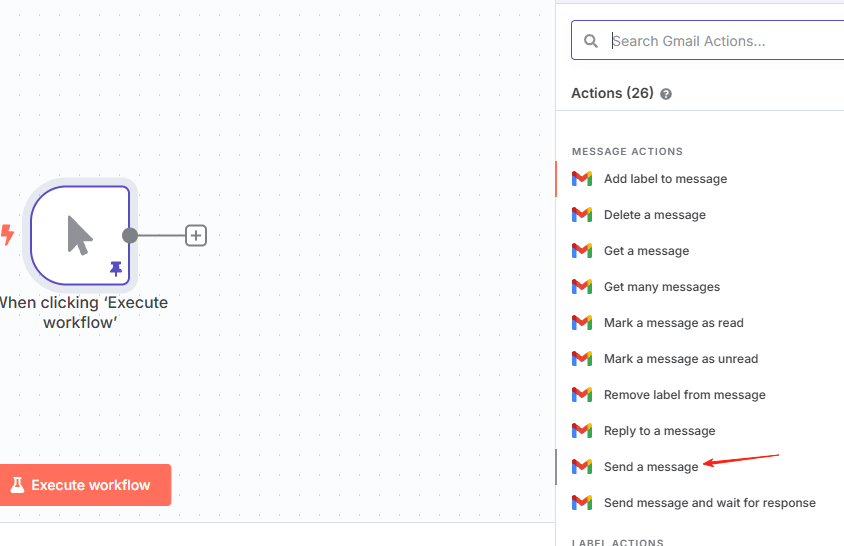Select Mark a message as read
The width and height of the screenshot is (844, 546).
click(673, 323)
